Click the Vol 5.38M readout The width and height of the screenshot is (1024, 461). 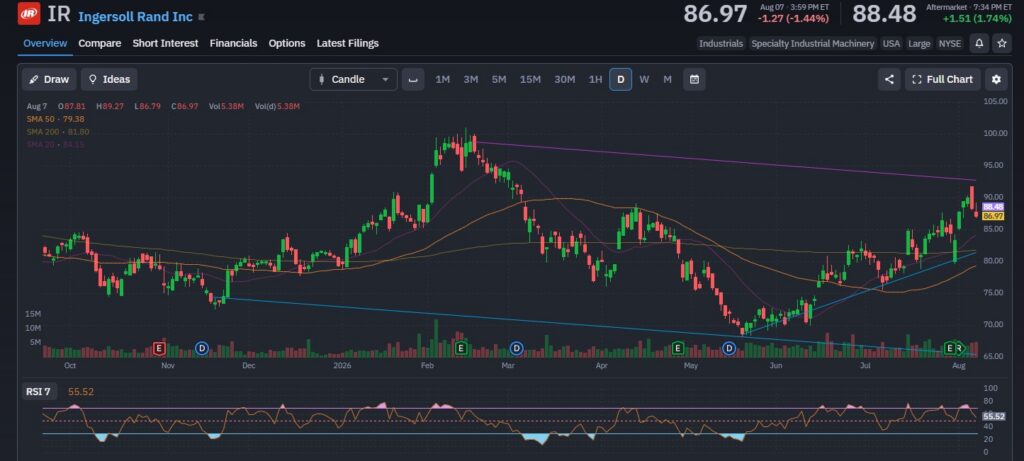pos(227,106)
